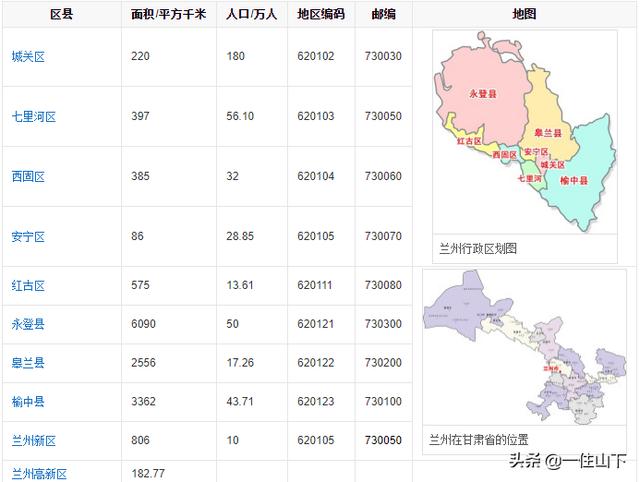Image resolution: width=640 pixels, height=482 pixels.
Task: Select the 安宁区 area code 620105
Action: (x=316, y=236)
